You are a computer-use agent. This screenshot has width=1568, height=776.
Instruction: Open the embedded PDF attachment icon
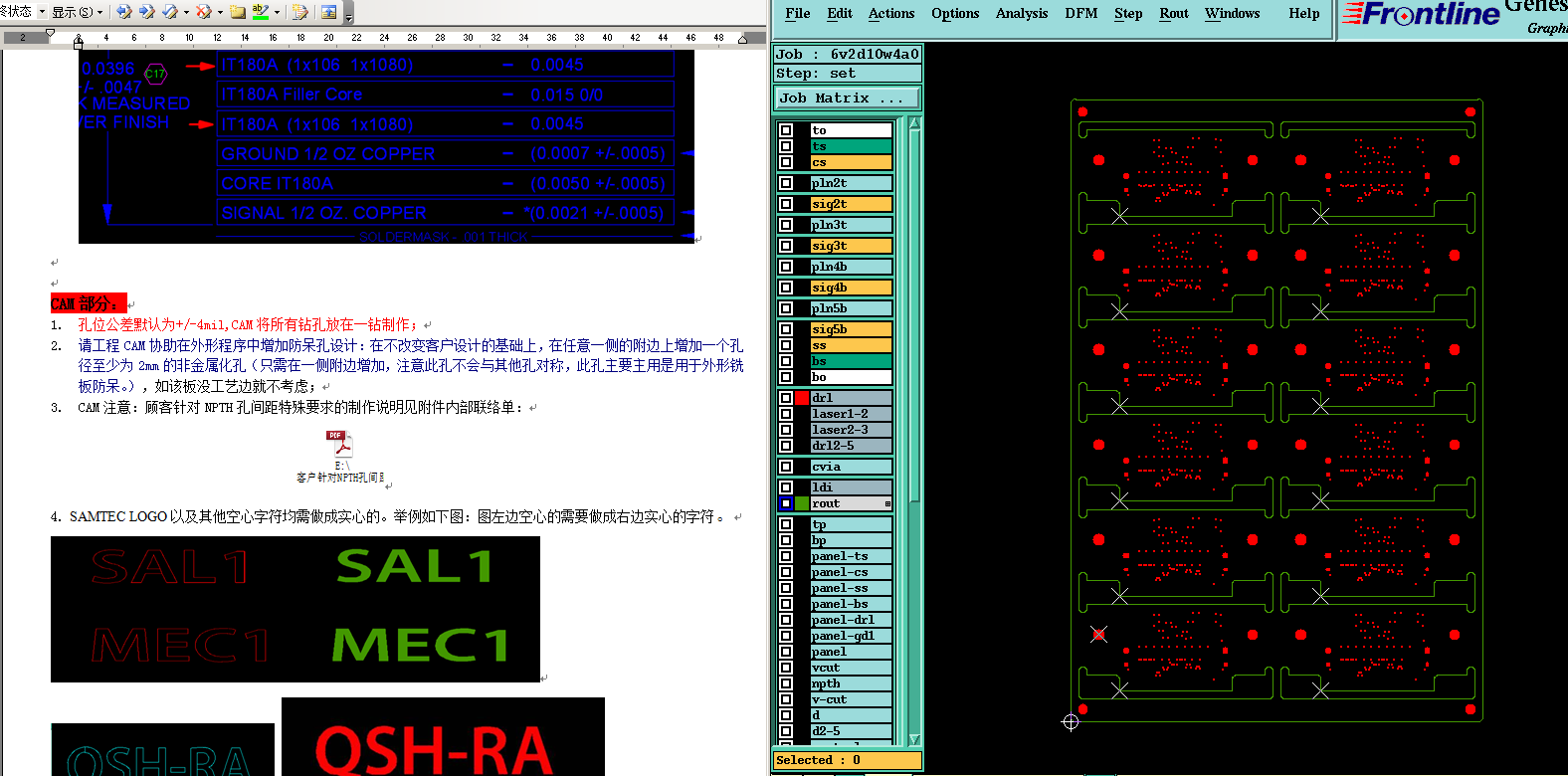click(x=339, y=444)
